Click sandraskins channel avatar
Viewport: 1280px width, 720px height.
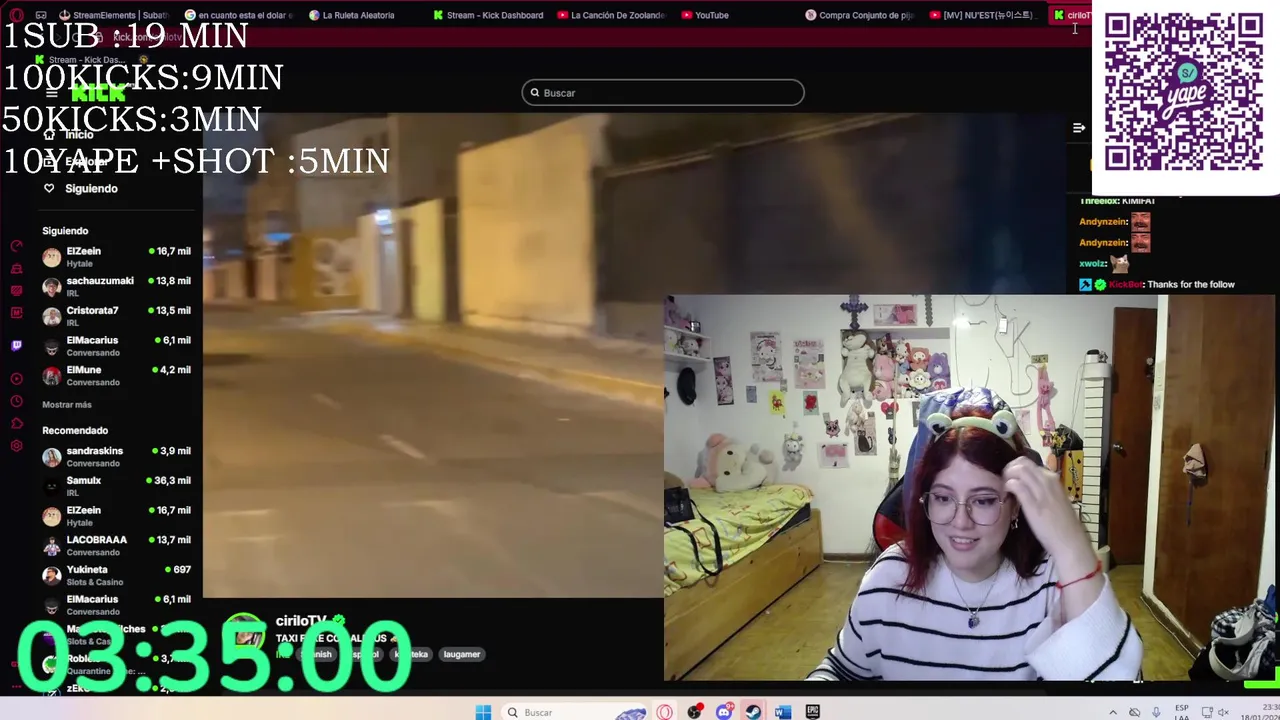tap(52, 457)
